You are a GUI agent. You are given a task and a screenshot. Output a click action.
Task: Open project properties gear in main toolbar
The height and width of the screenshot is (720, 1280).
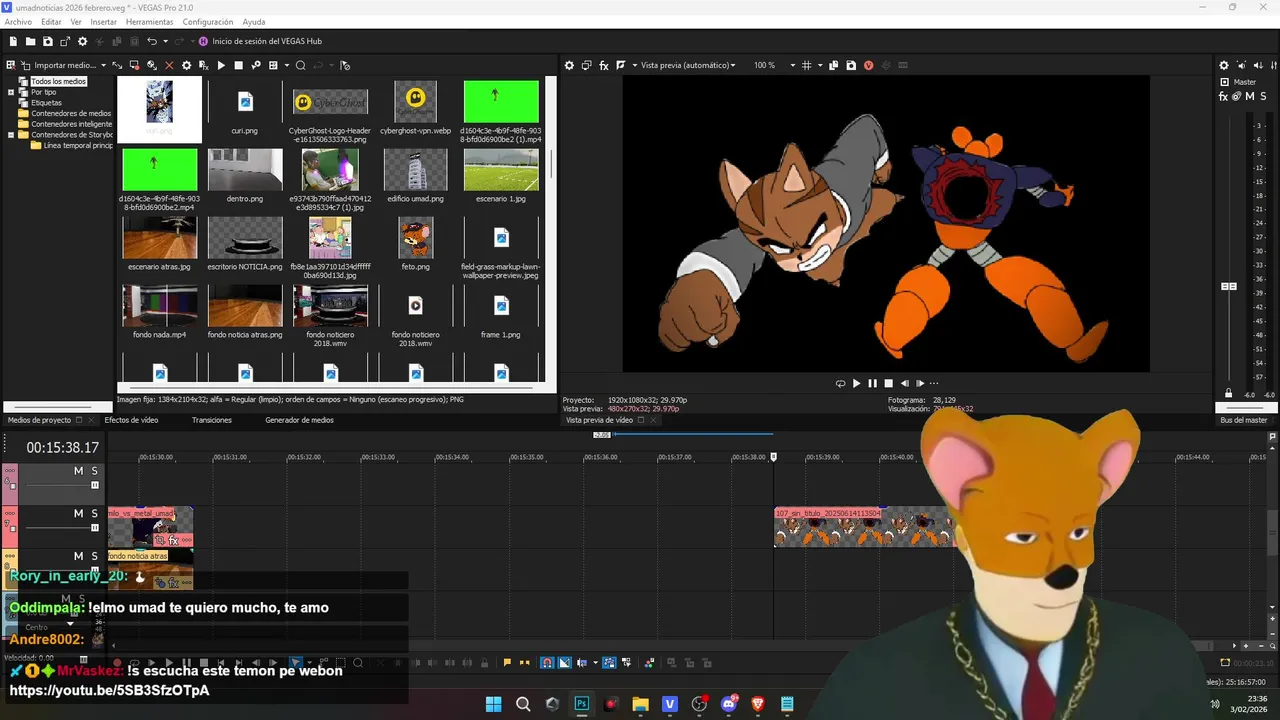83,41
